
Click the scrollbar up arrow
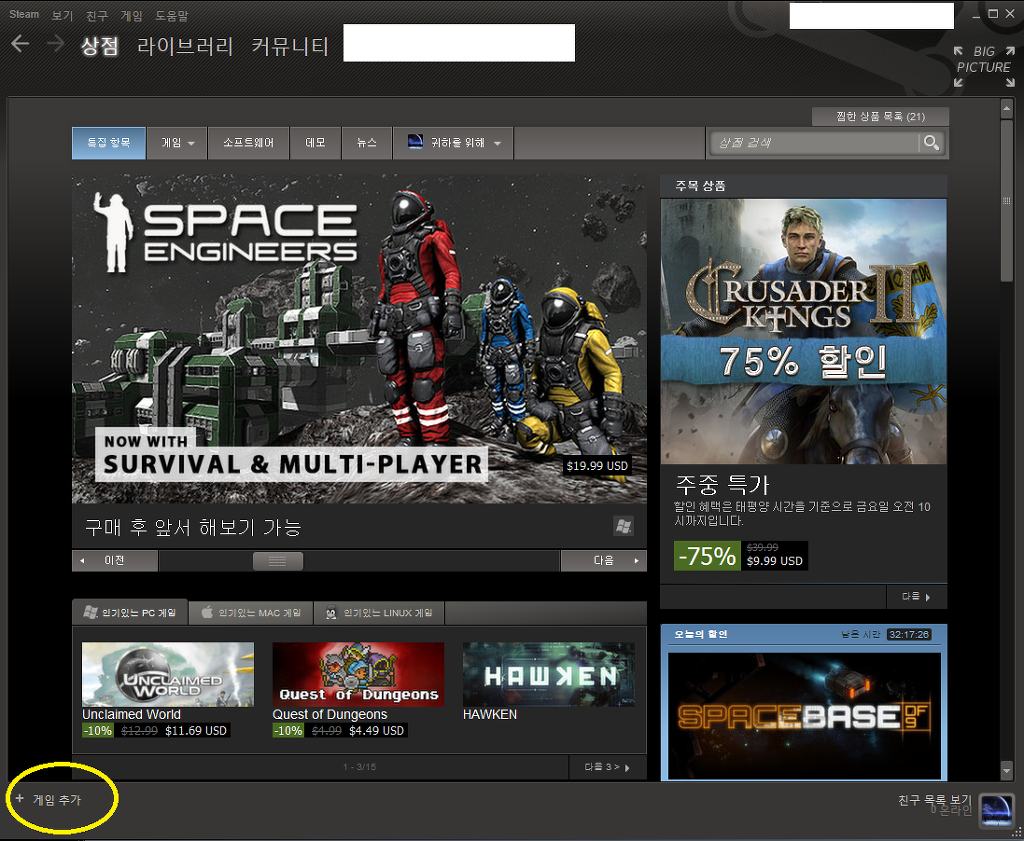[1006, 109]
